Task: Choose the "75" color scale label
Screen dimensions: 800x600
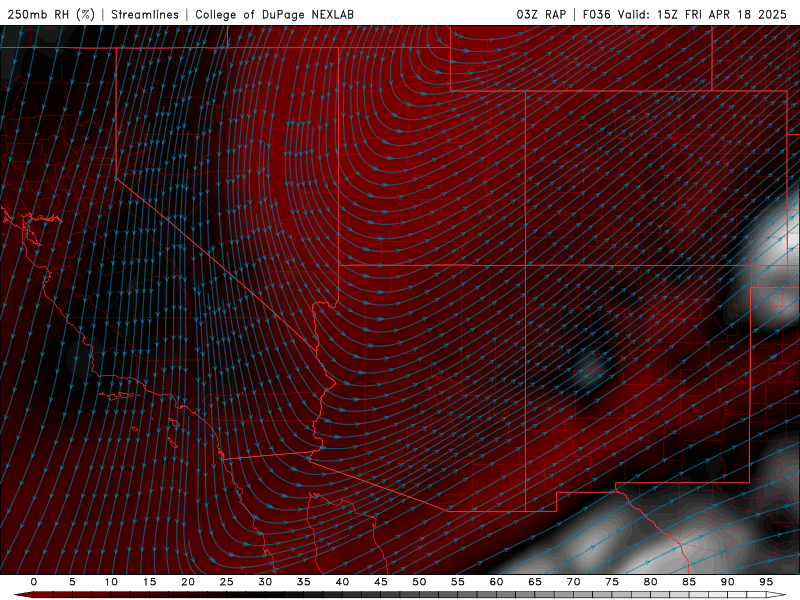Action: pos(612,582)
